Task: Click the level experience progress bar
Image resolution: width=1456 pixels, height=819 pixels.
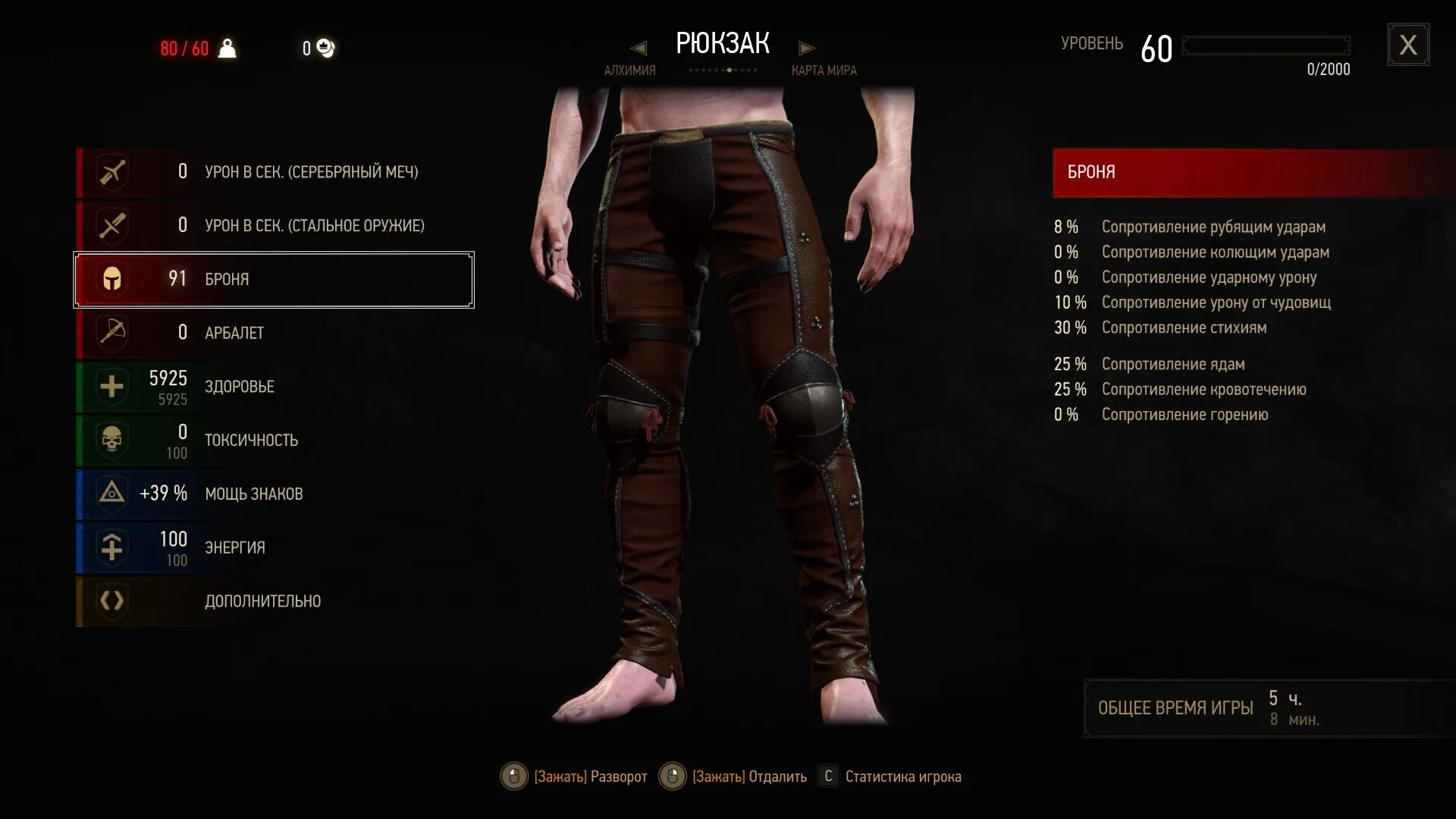Action: [1266, 45]
